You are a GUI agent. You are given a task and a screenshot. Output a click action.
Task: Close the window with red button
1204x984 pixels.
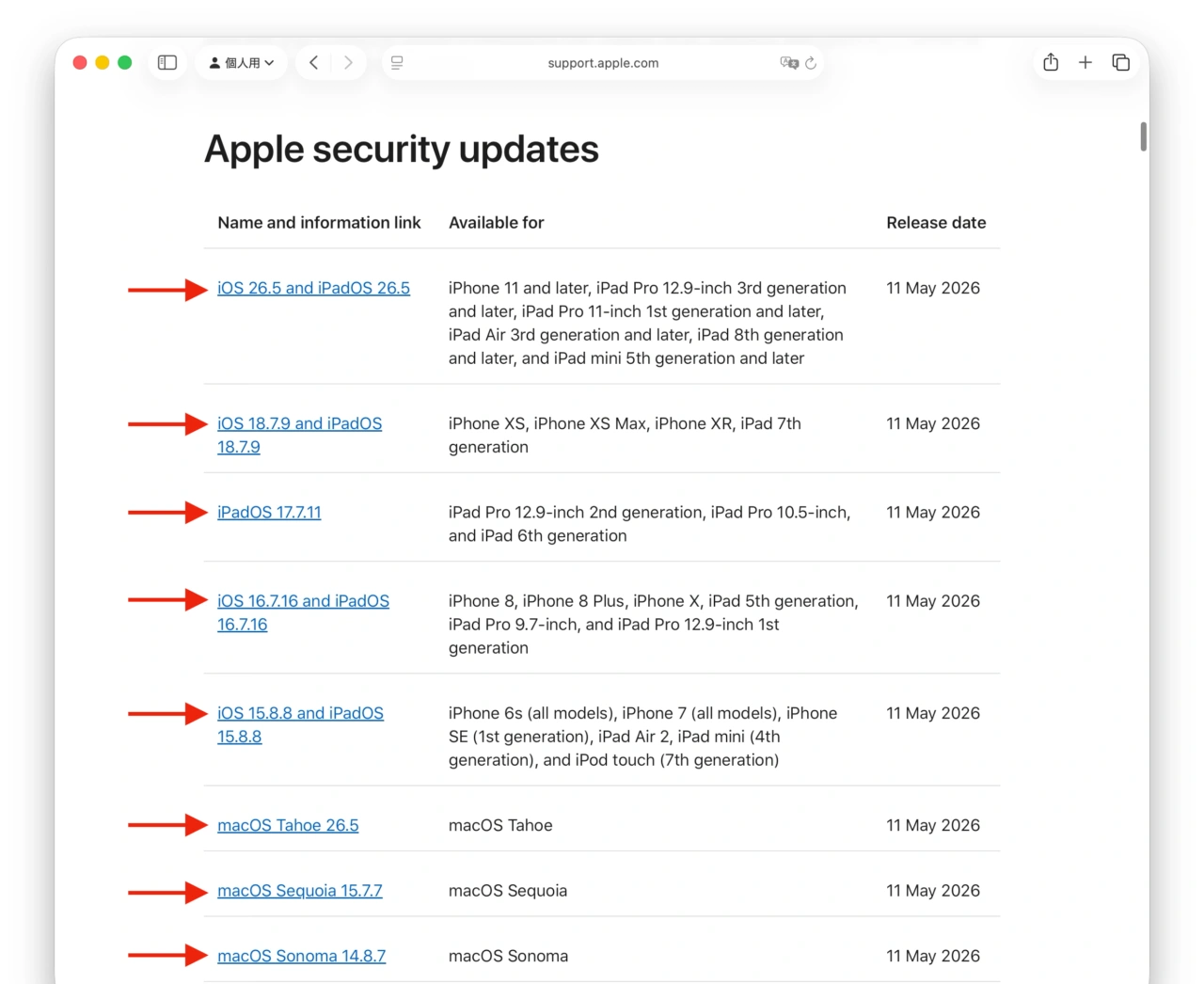(80, 63)
